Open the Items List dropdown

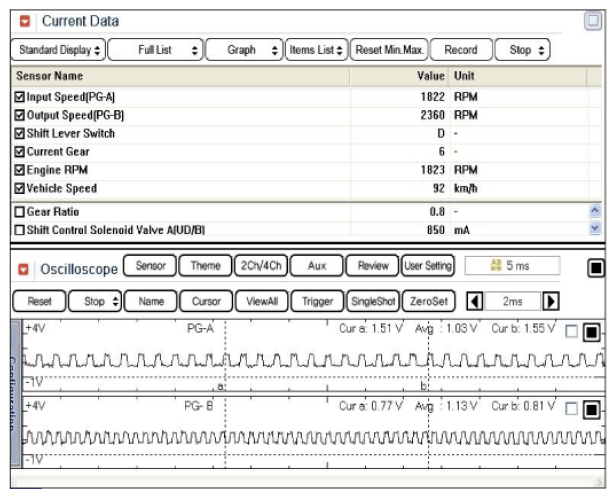click(x=315, y=49)
